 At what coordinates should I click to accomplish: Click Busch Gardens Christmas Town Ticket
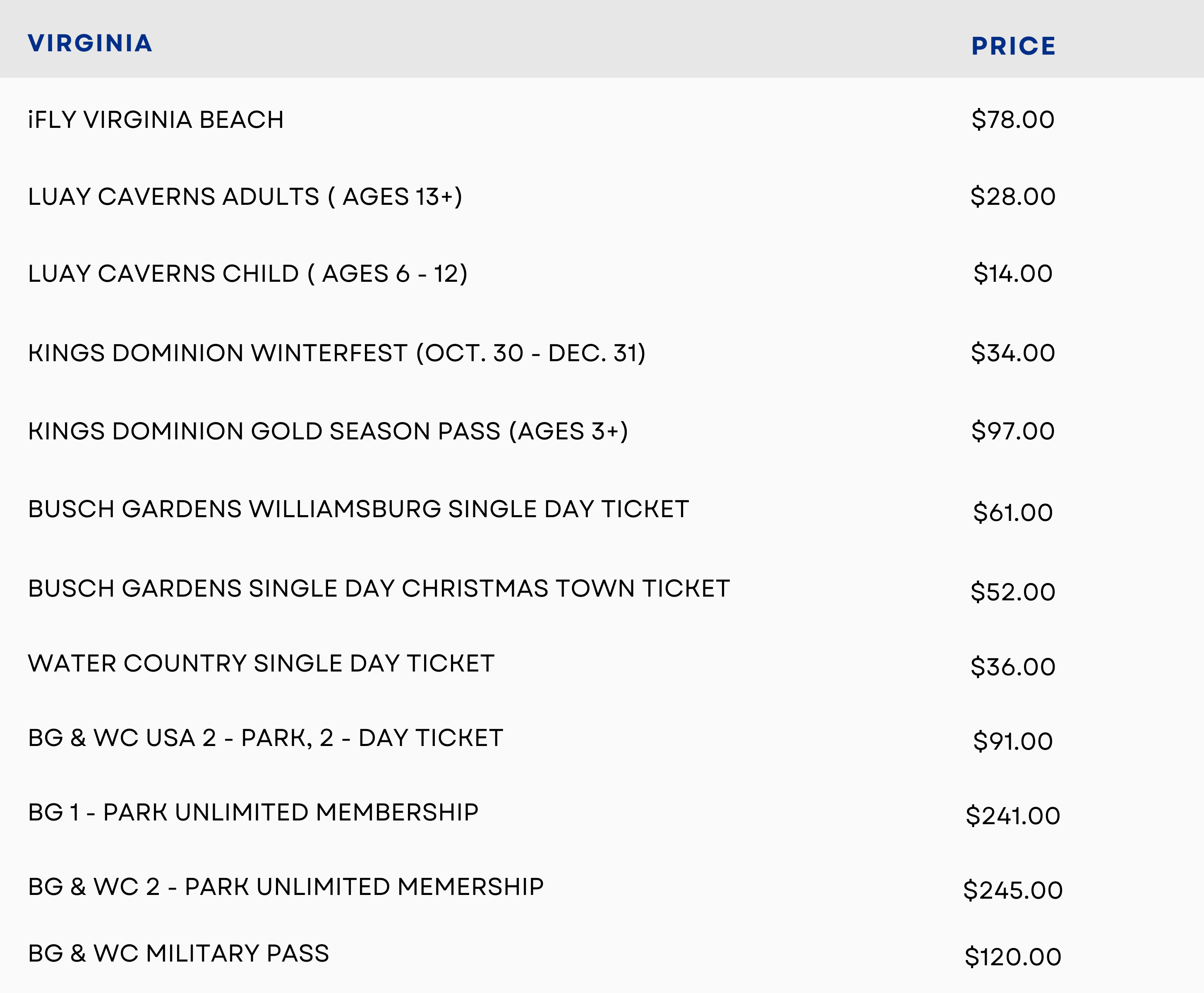pos(379,589)
